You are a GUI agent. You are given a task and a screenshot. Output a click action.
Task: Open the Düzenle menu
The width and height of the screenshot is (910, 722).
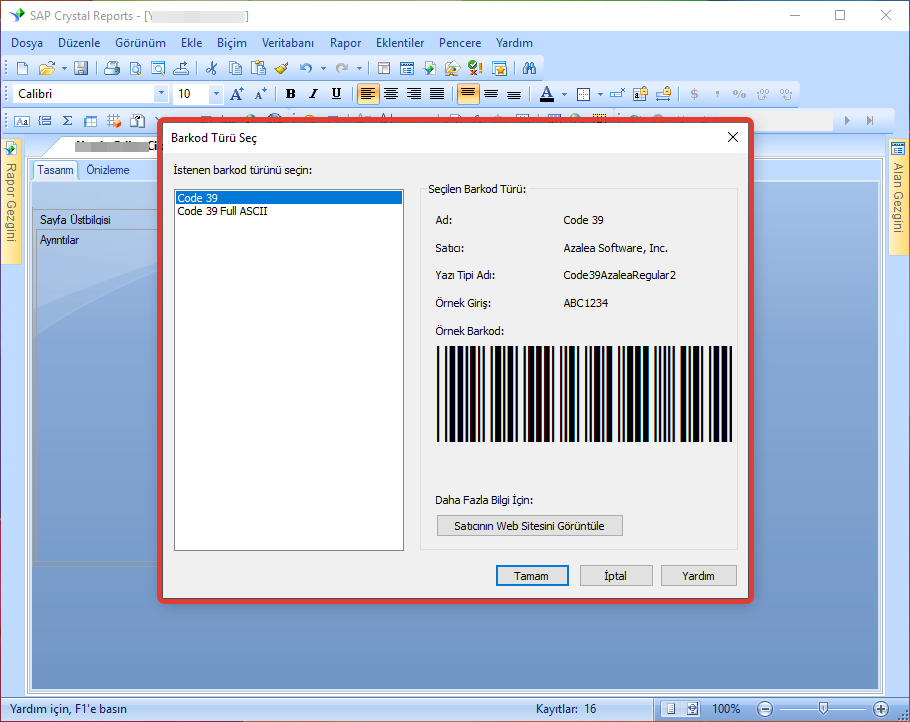79,43
